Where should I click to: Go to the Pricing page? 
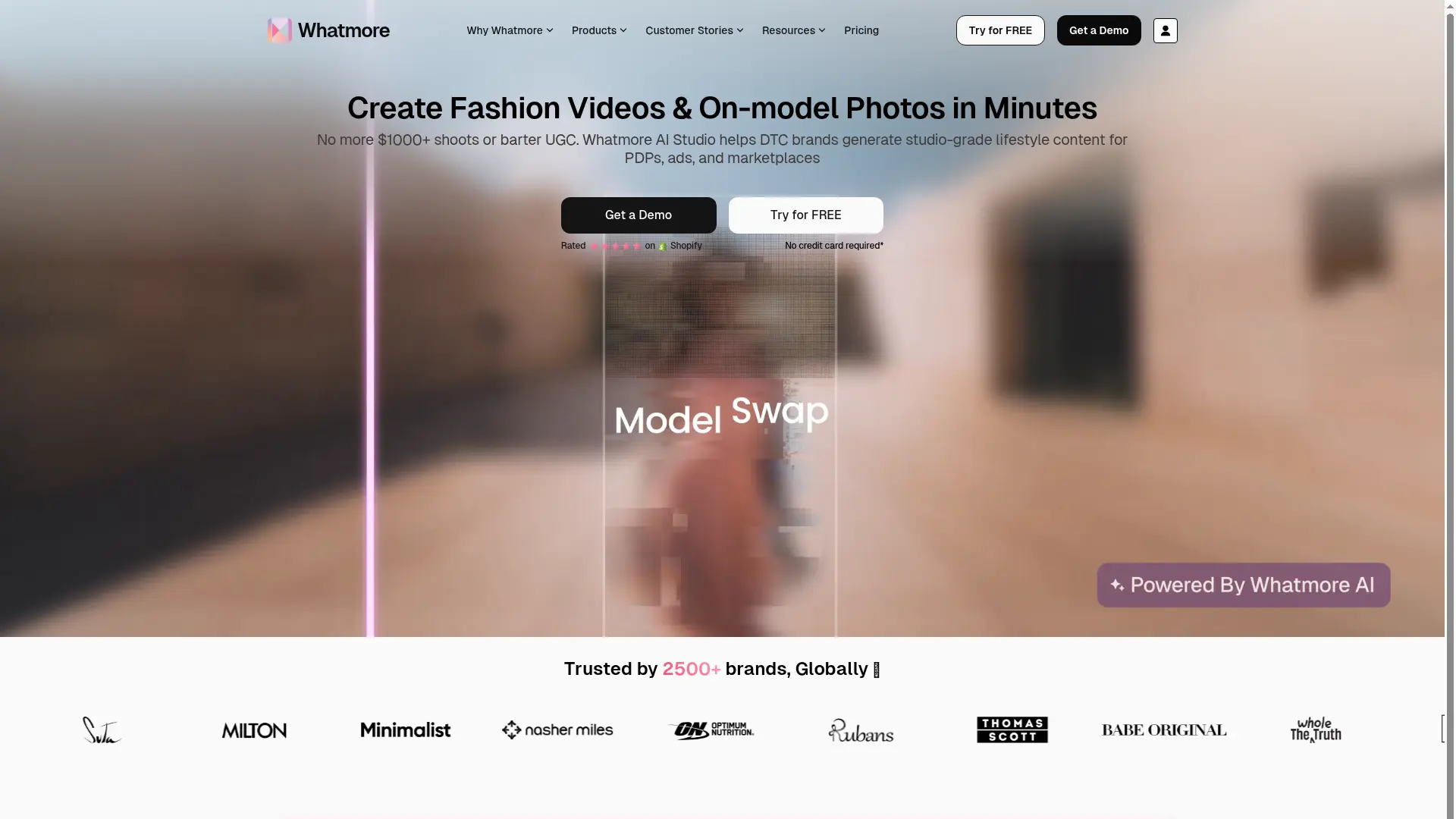pos(861,30)
